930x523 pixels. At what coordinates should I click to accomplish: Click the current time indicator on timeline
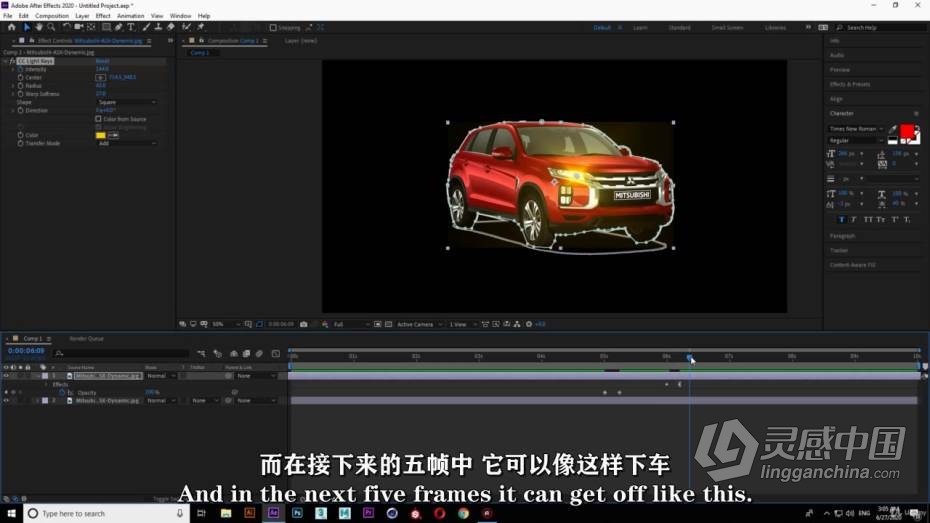coord(690,357)
